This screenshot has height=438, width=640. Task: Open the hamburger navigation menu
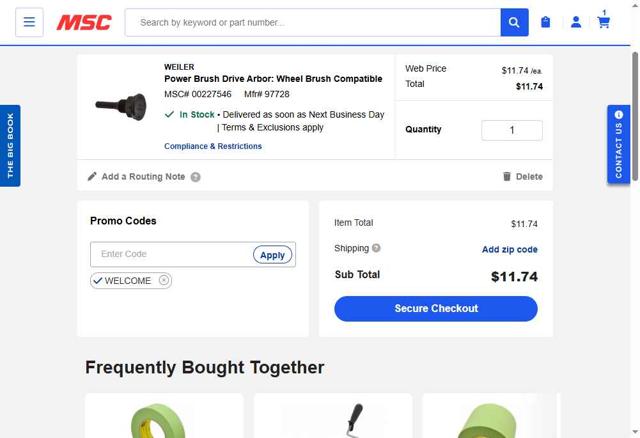(29, 22)
